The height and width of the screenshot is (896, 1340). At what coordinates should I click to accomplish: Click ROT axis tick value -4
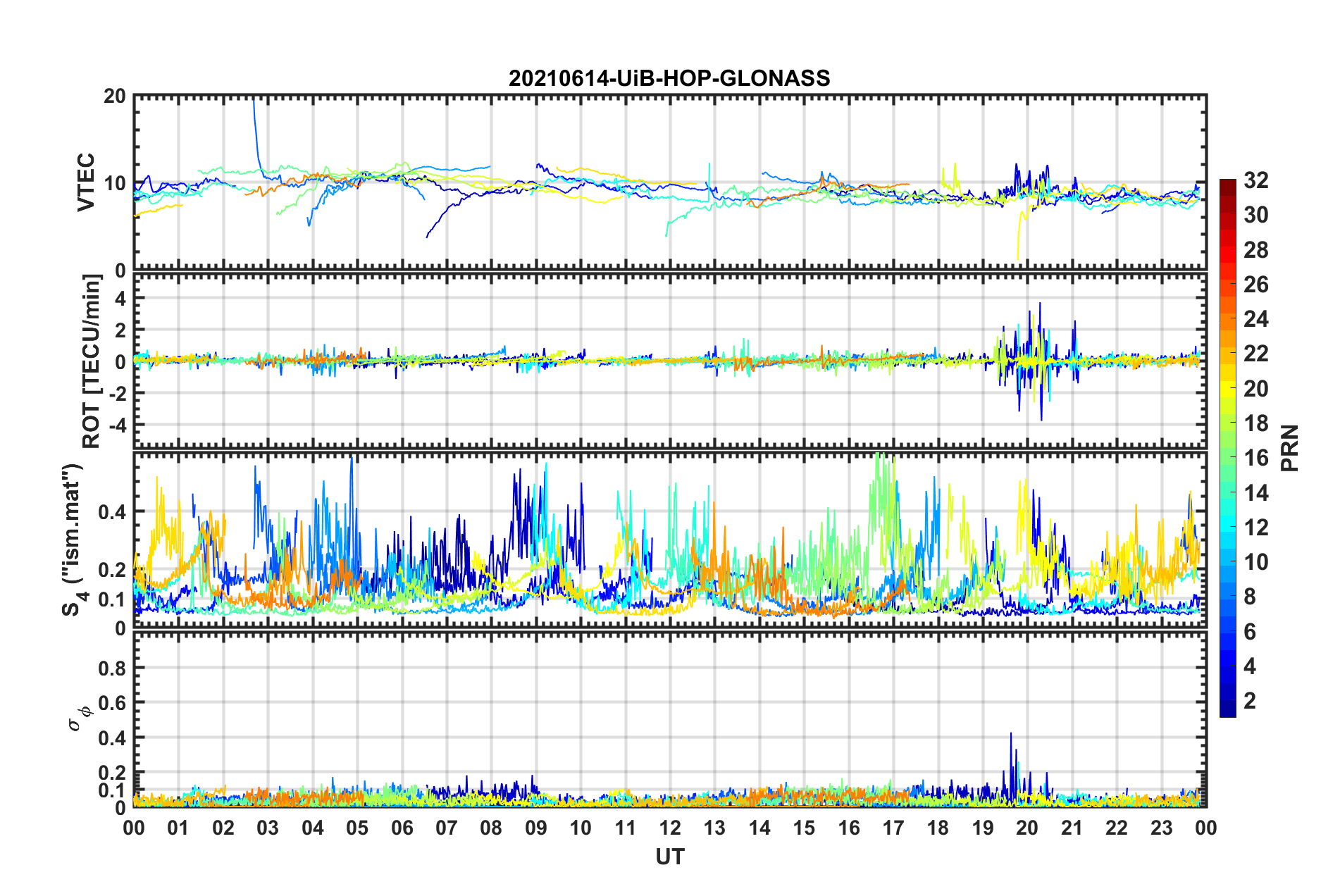point(116,425)
